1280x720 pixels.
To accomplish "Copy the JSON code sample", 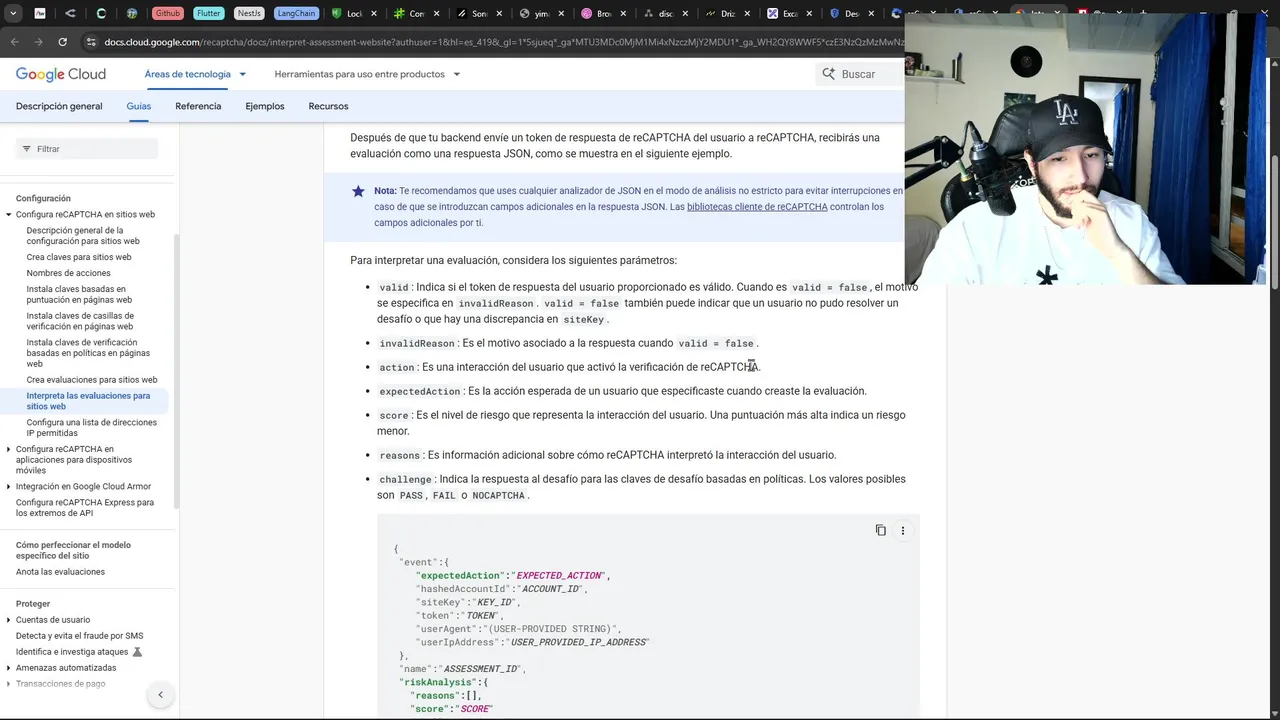I will [881, 530].
